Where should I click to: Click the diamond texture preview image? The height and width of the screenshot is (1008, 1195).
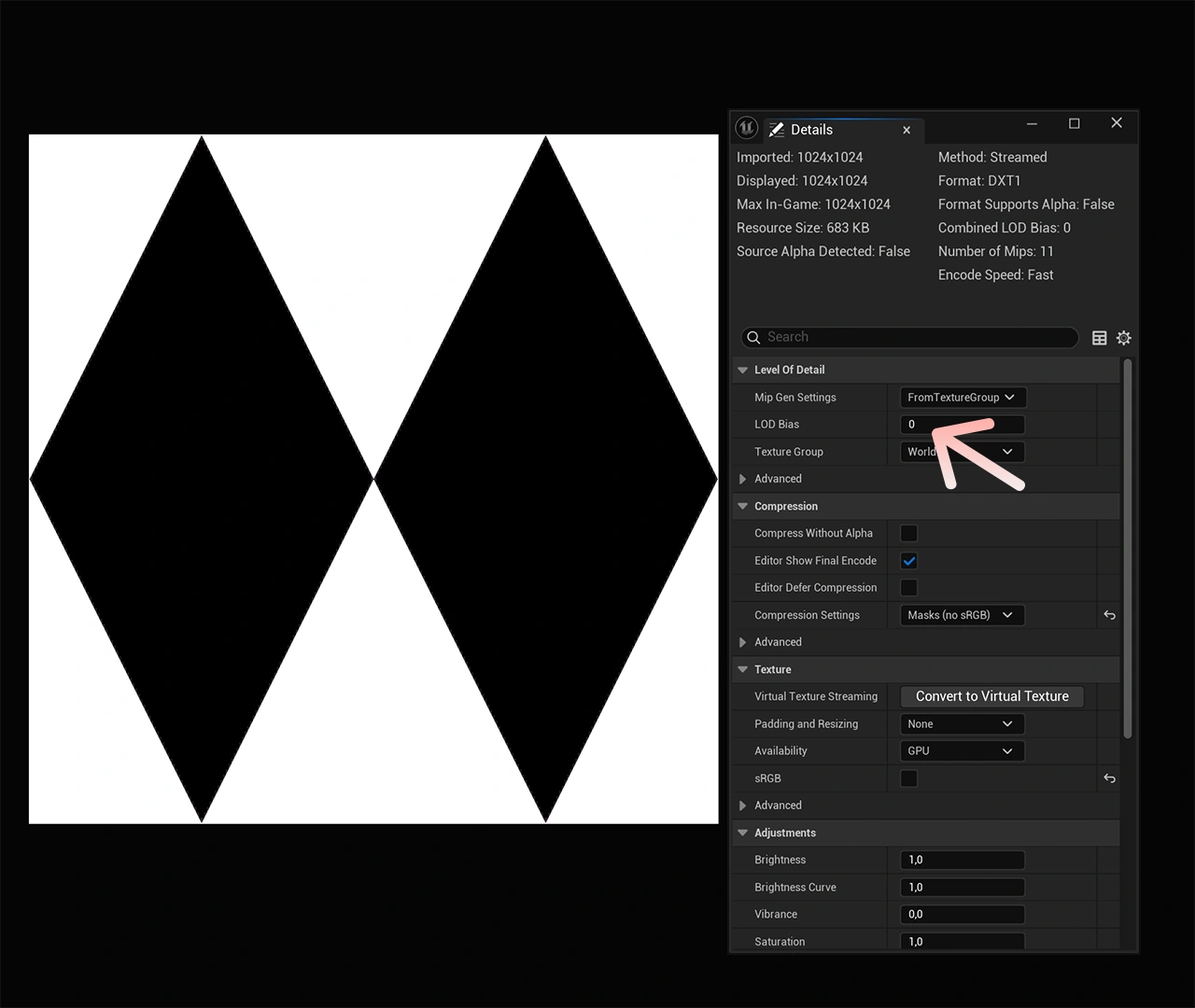pyautogui.click(x=373, y=479)
